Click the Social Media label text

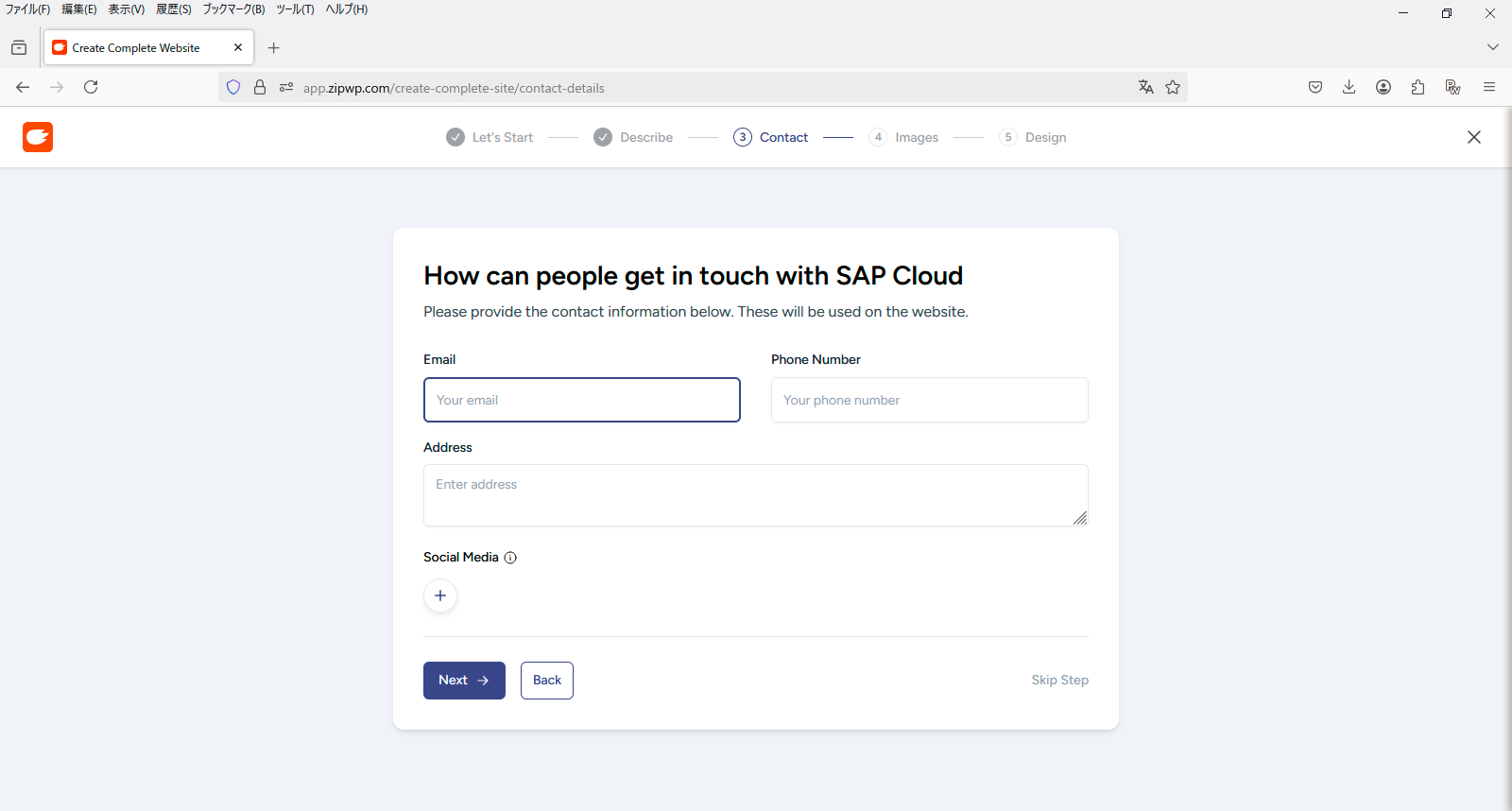[461, 558]
